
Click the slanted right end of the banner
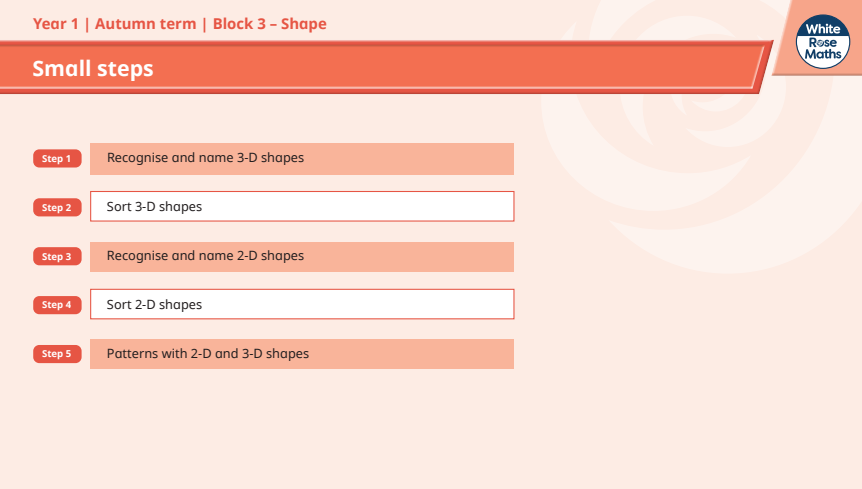[x=762, y=67]
